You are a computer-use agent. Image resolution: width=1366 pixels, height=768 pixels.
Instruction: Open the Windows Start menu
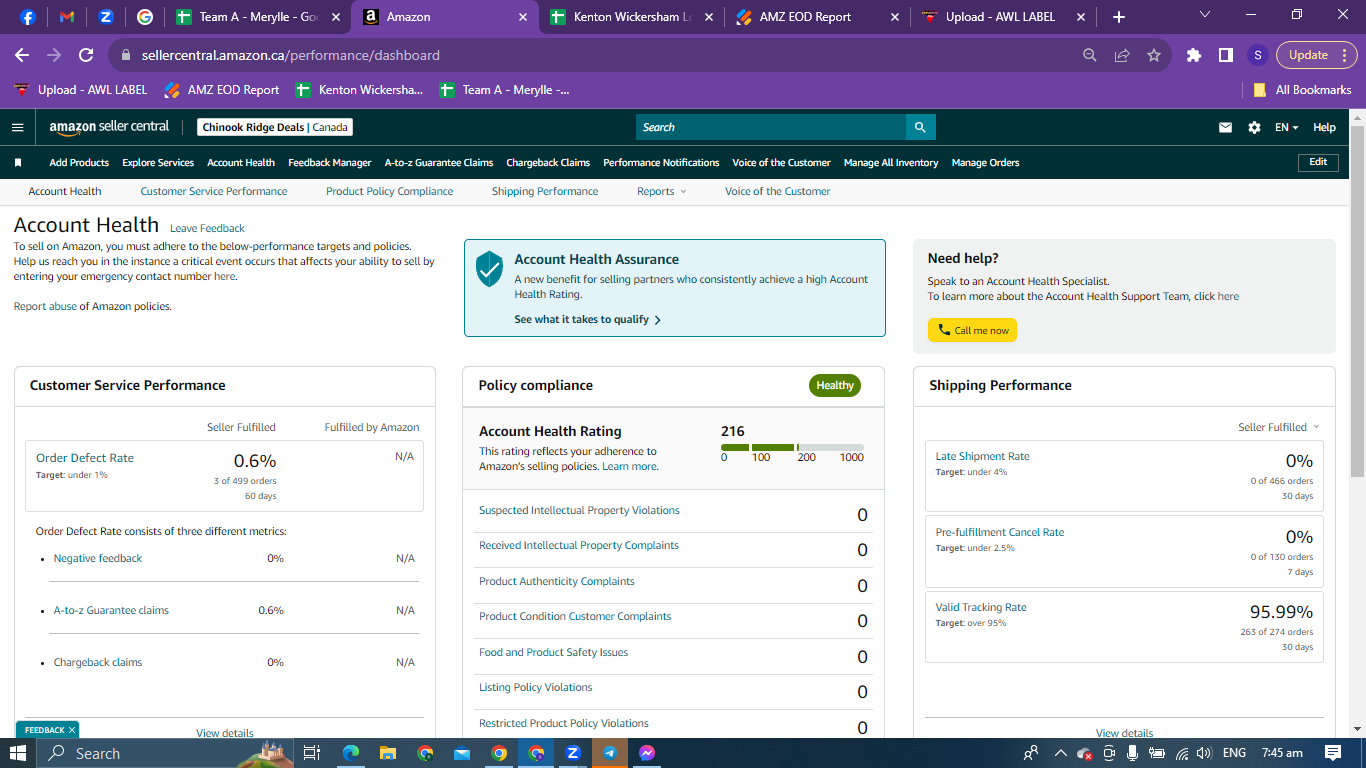(18, 753)
